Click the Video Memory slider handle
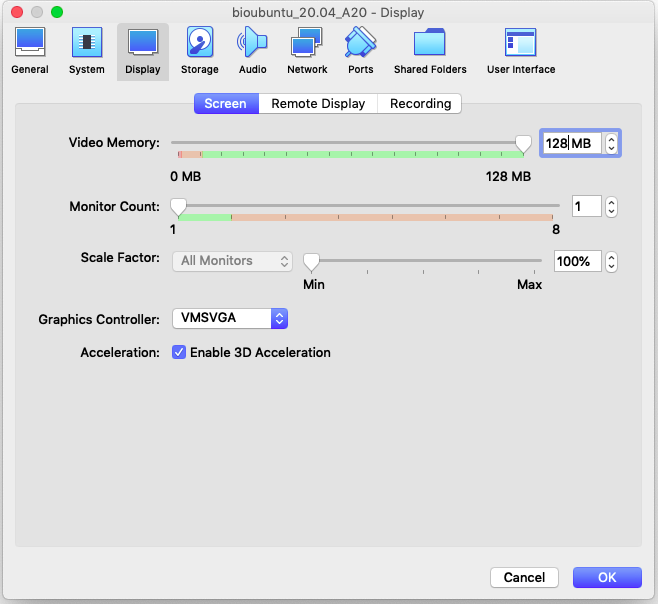 coord(523,144)
